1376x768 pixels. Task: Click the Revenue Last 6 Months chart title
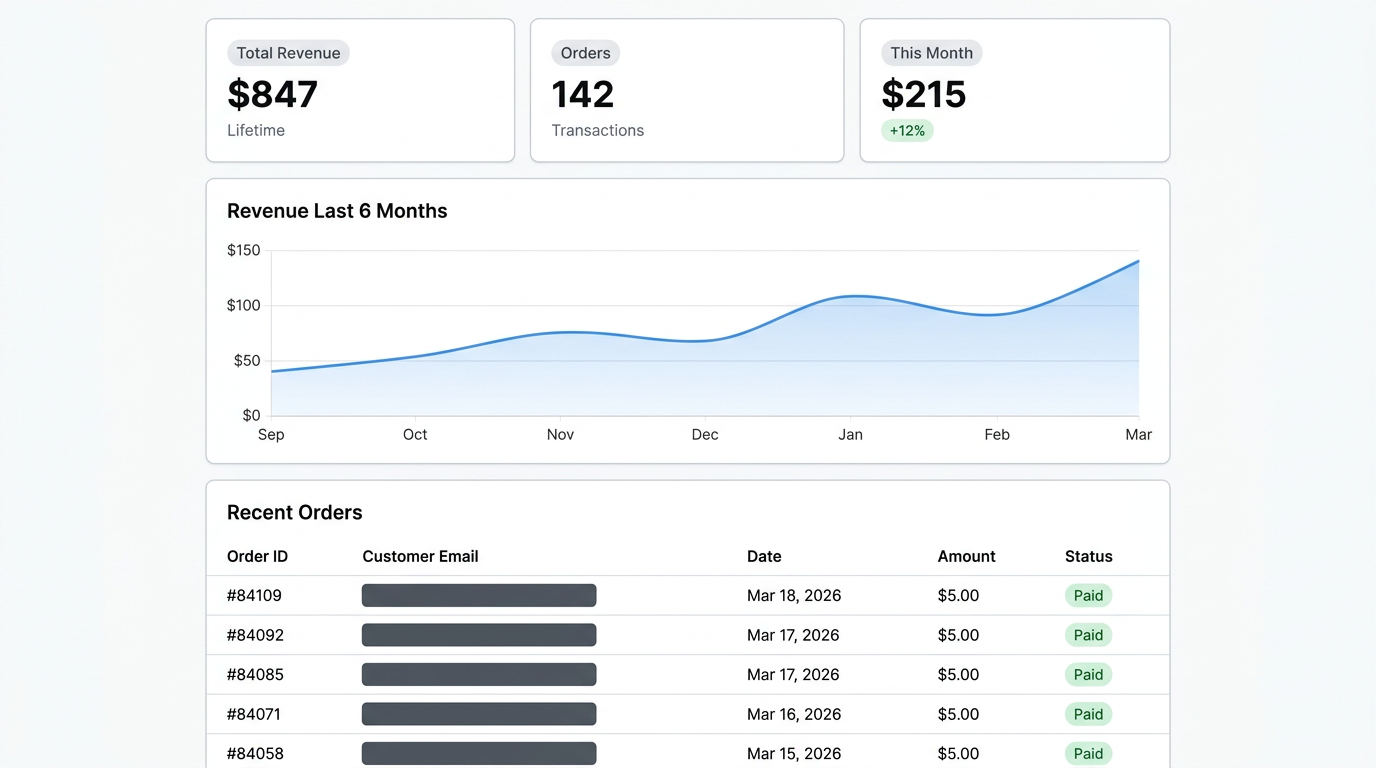(337, 211)
